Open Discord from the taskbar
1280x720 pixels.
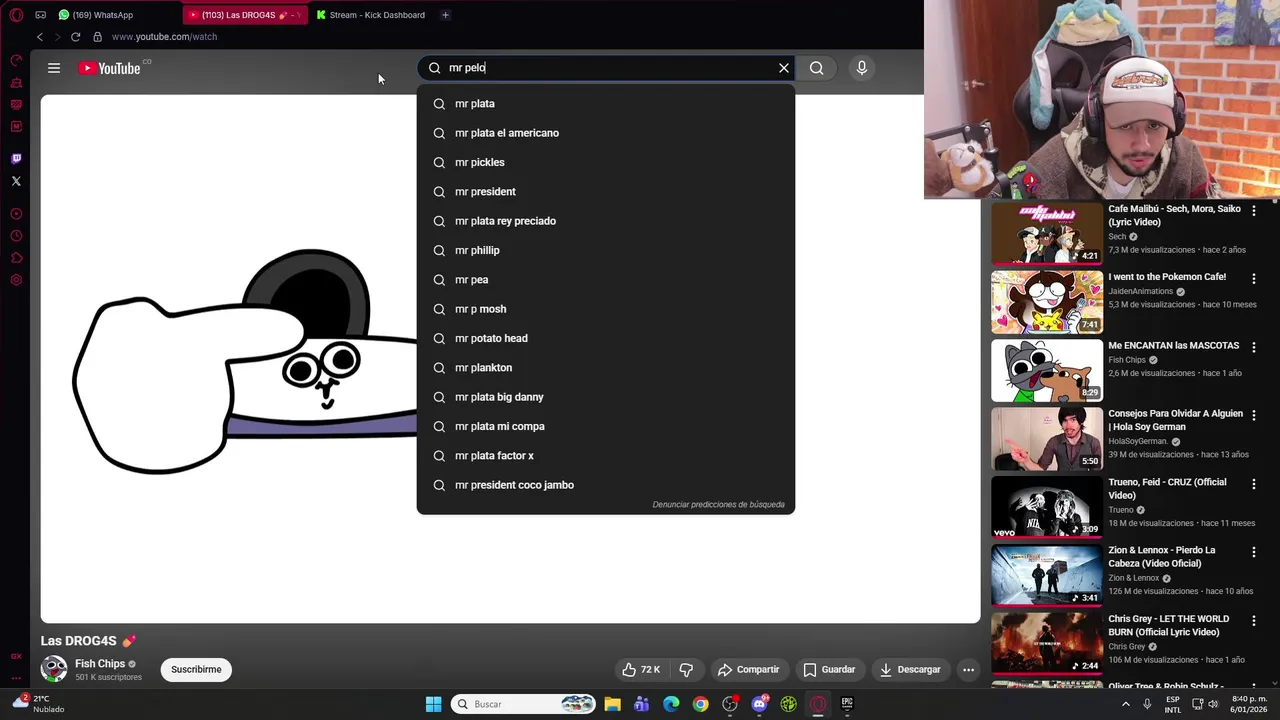point(759,704)
